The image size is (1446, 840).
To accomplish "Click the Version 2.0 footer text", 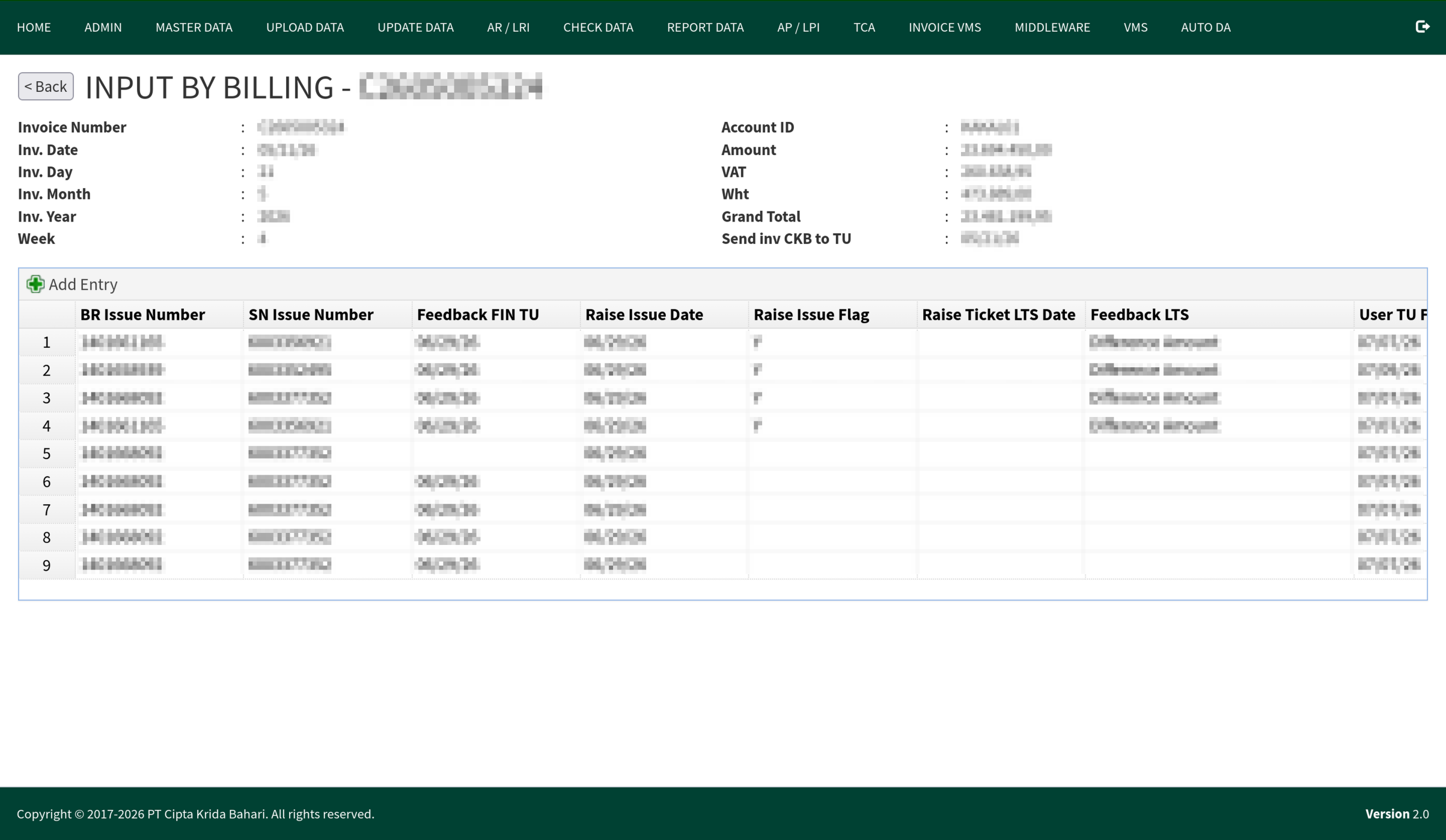I will (x=1397, y=813).
